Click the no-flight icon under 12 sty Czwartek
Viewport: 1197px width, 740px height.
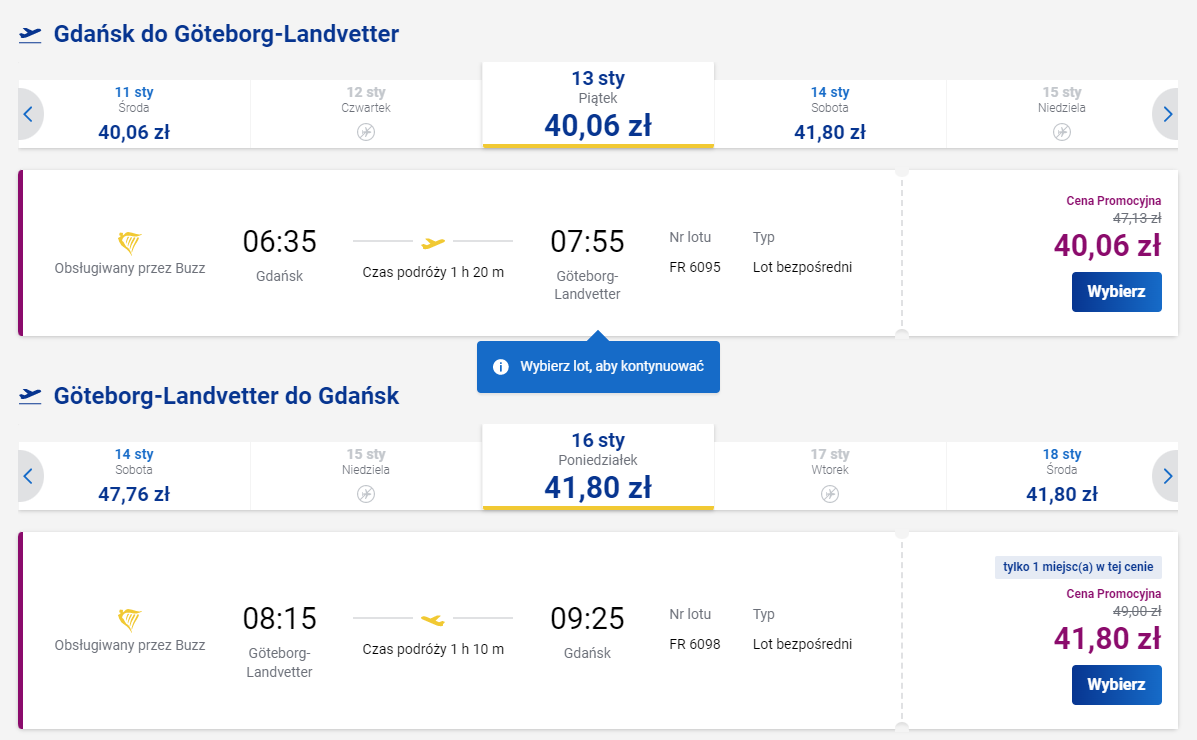(x=366, y=132)
